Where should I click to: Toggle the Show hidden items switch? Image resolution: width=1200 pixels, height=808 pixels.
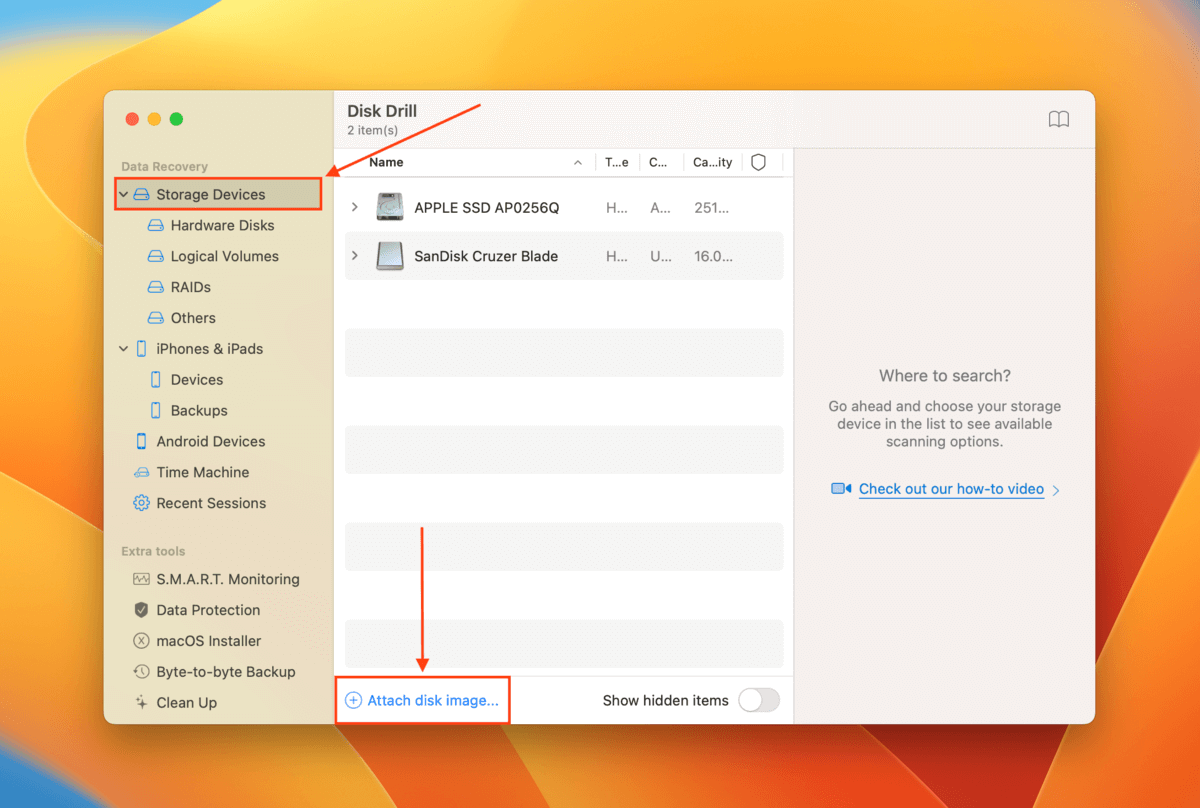coord(759,701)
